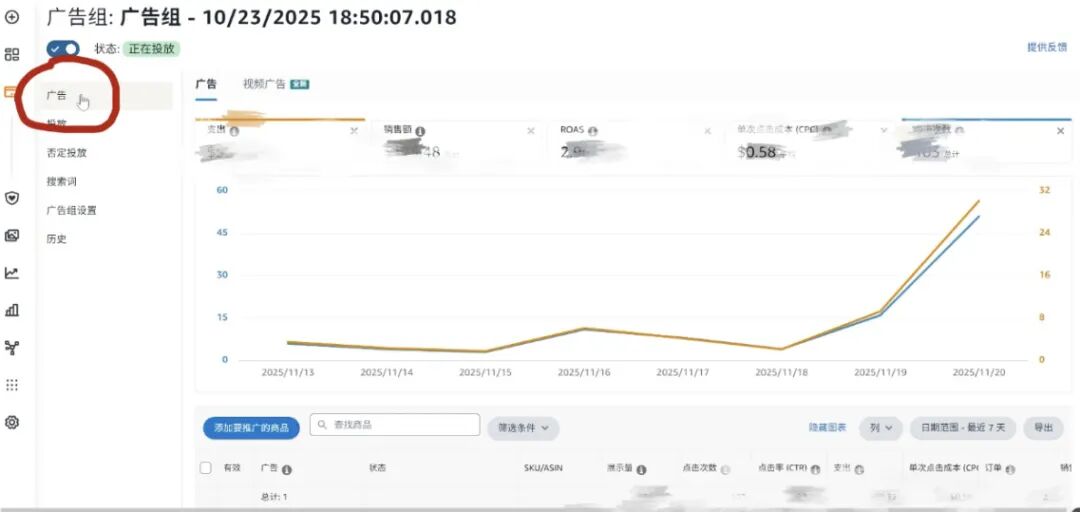This screenshot has height=512, width=1080.
Task: Switch to the 广告 tab
Action: tap(206, 85)
